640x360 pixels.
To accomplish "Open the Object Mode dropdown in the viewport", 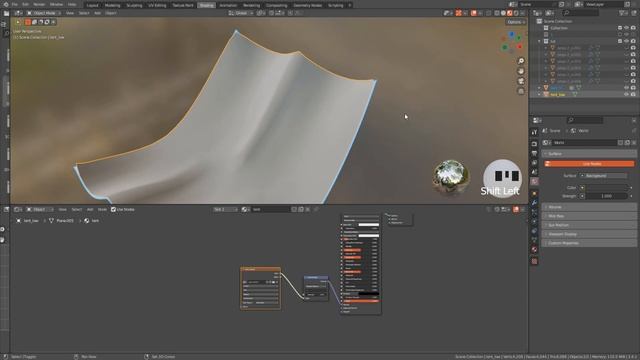I will [44, 13].
